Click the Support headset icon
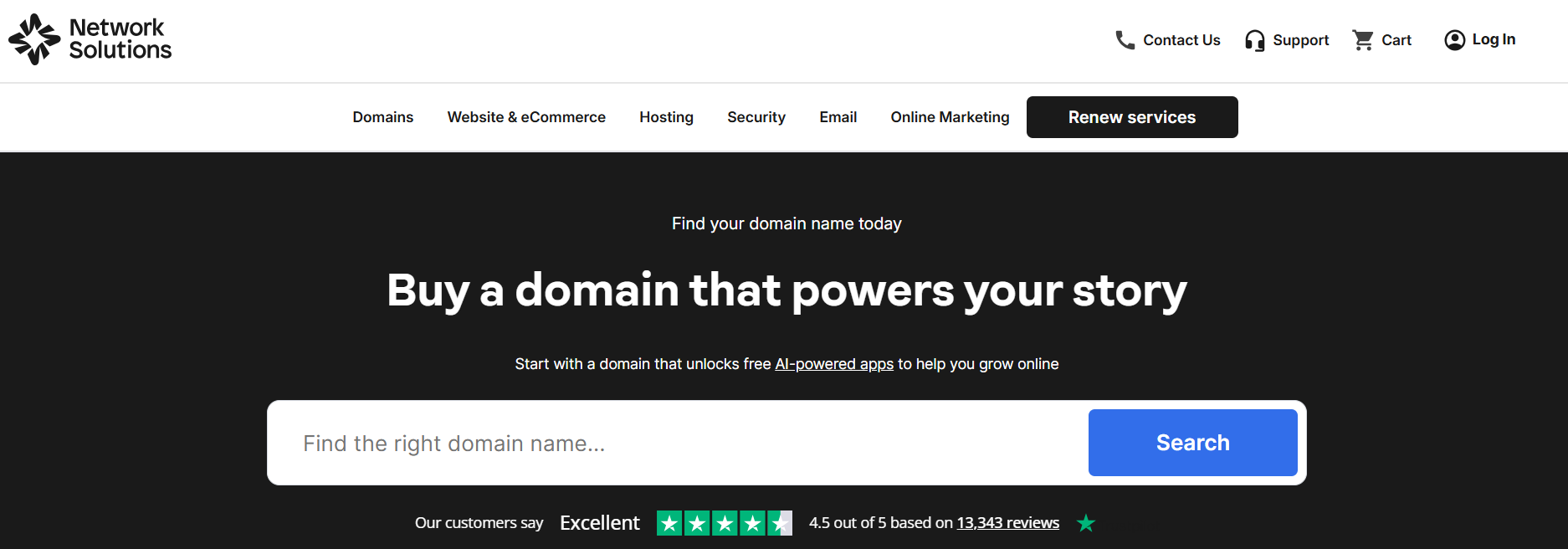This screenshot has height=549, width=1568. click(1254, 40)
